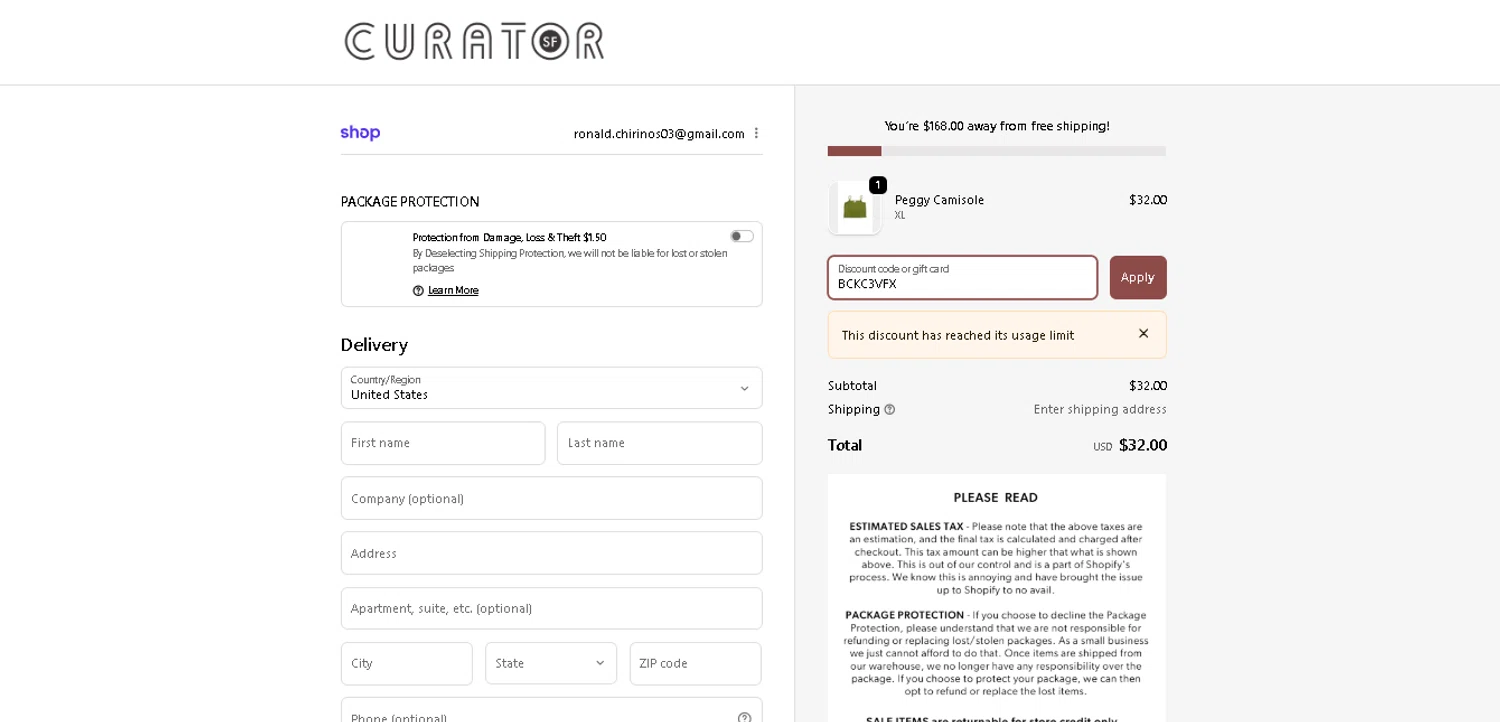Toggle the package protection switch

(x=742, y=236)
